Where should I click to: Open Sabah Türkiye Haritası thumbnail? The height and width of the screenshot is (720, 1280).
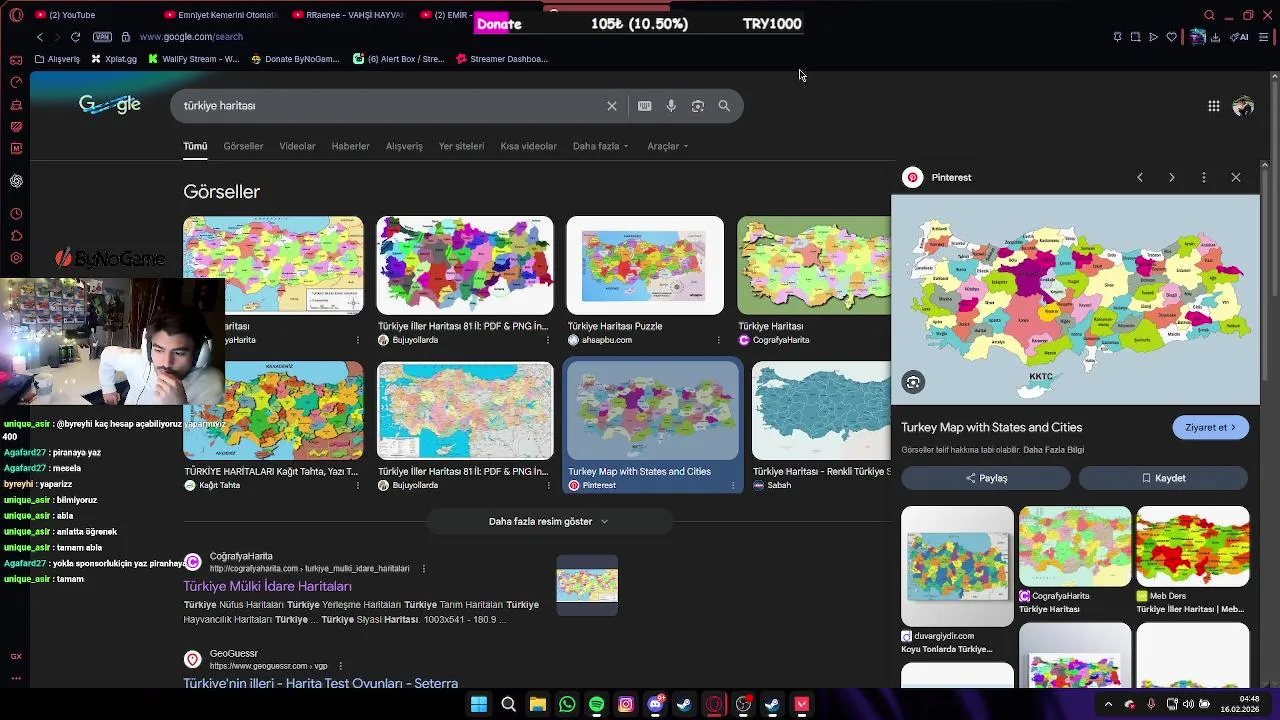[821, 411]
